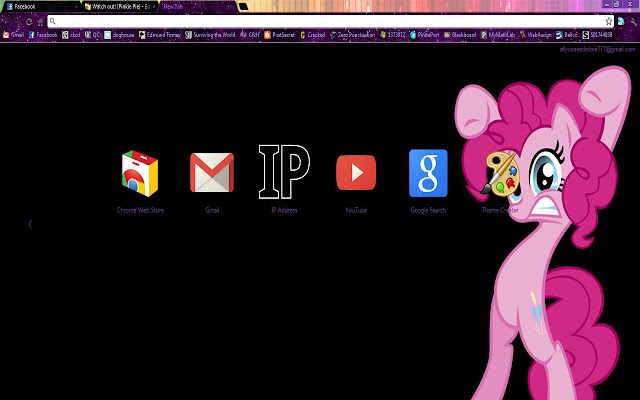This screenshot has height=400, width=640.
Task: Click the extension icon beside the address bar
Action: [621, 21]
